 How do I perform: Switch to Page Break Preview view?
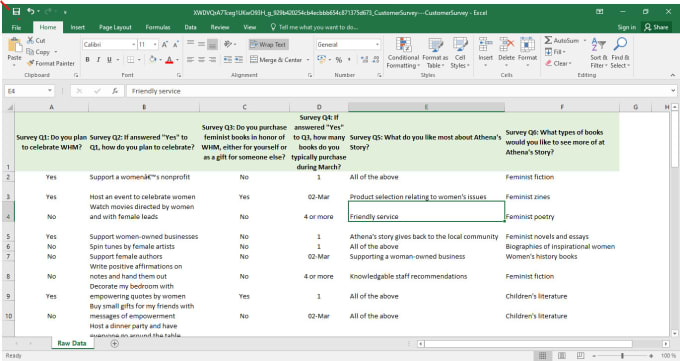[581, 356]
